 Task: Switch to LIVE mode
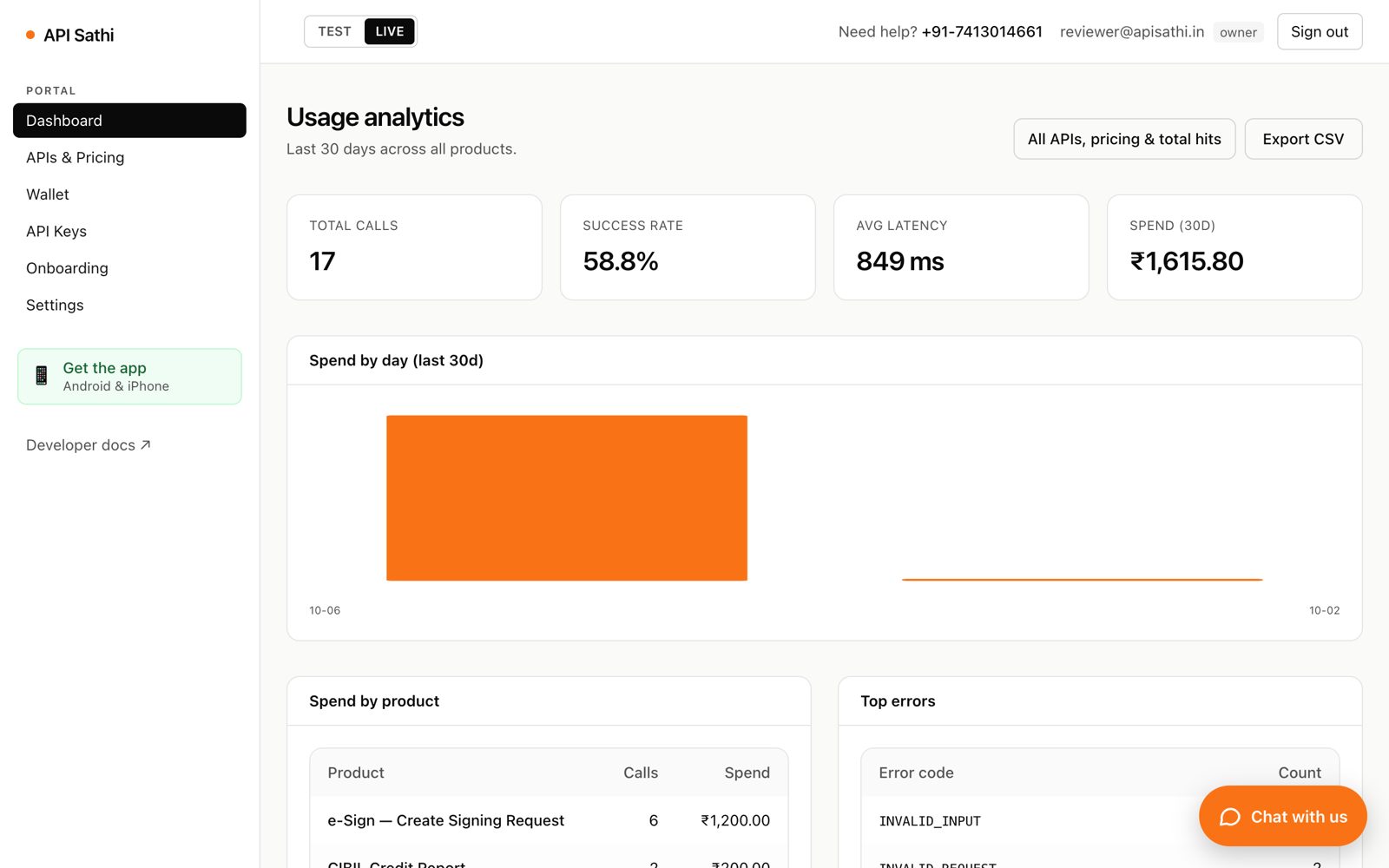pyautogui.click(x=390, y=31)
